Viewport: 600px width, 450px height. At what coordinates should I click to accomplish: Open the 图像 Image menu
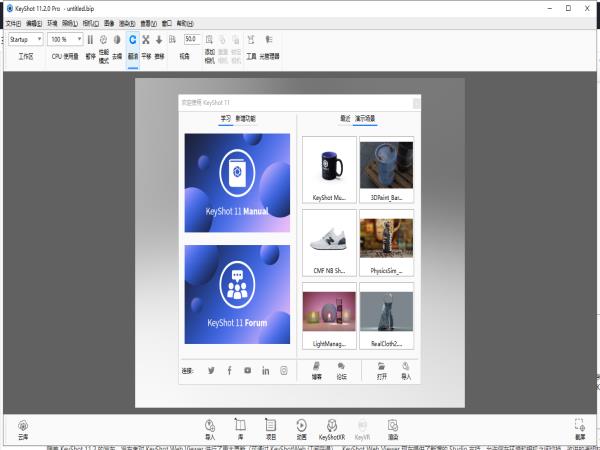(109, 24)
